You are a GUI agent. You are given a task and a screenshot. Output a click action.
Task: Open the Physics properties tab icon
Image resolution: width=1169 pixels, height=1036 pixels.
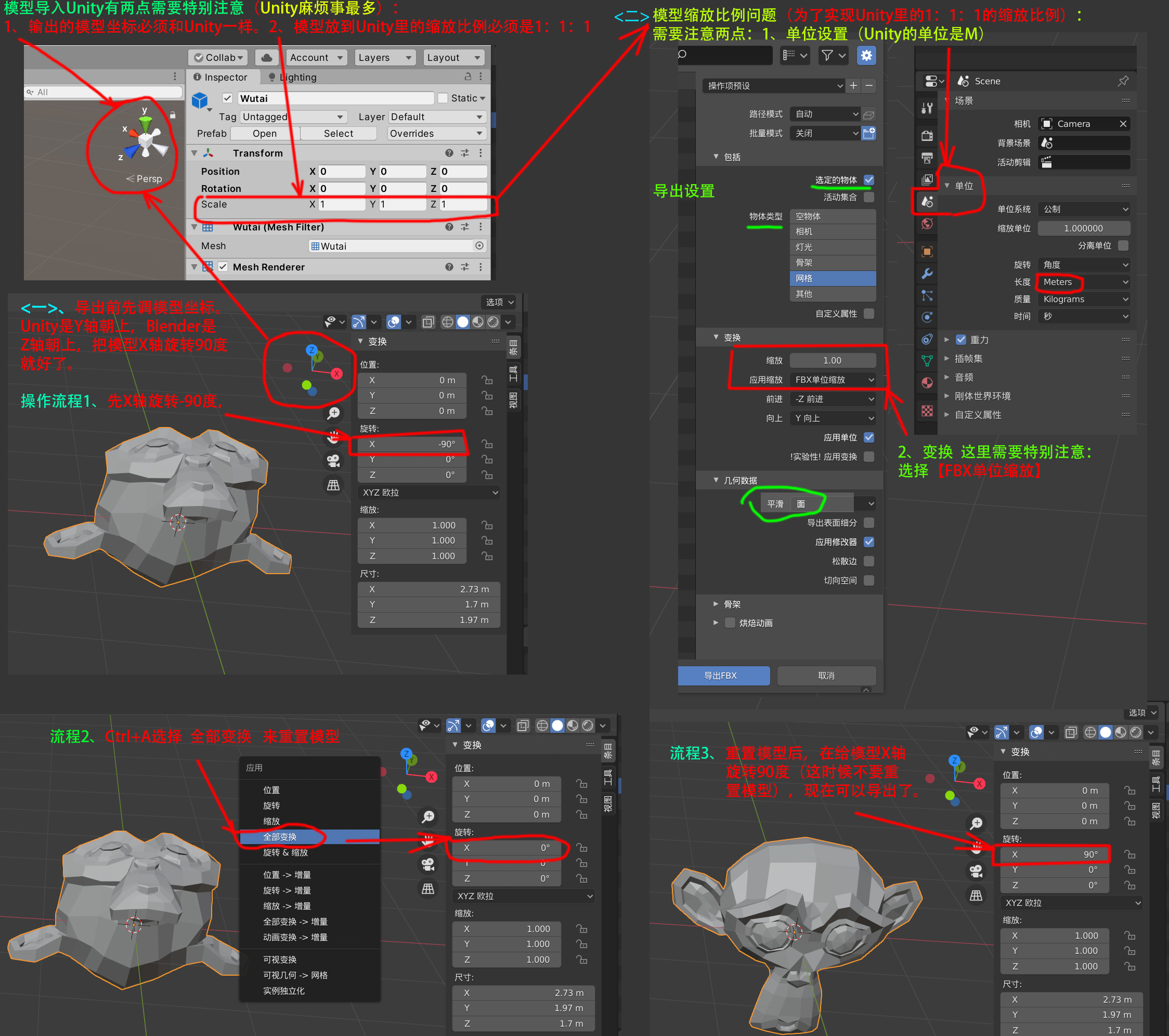pos(927,317)
